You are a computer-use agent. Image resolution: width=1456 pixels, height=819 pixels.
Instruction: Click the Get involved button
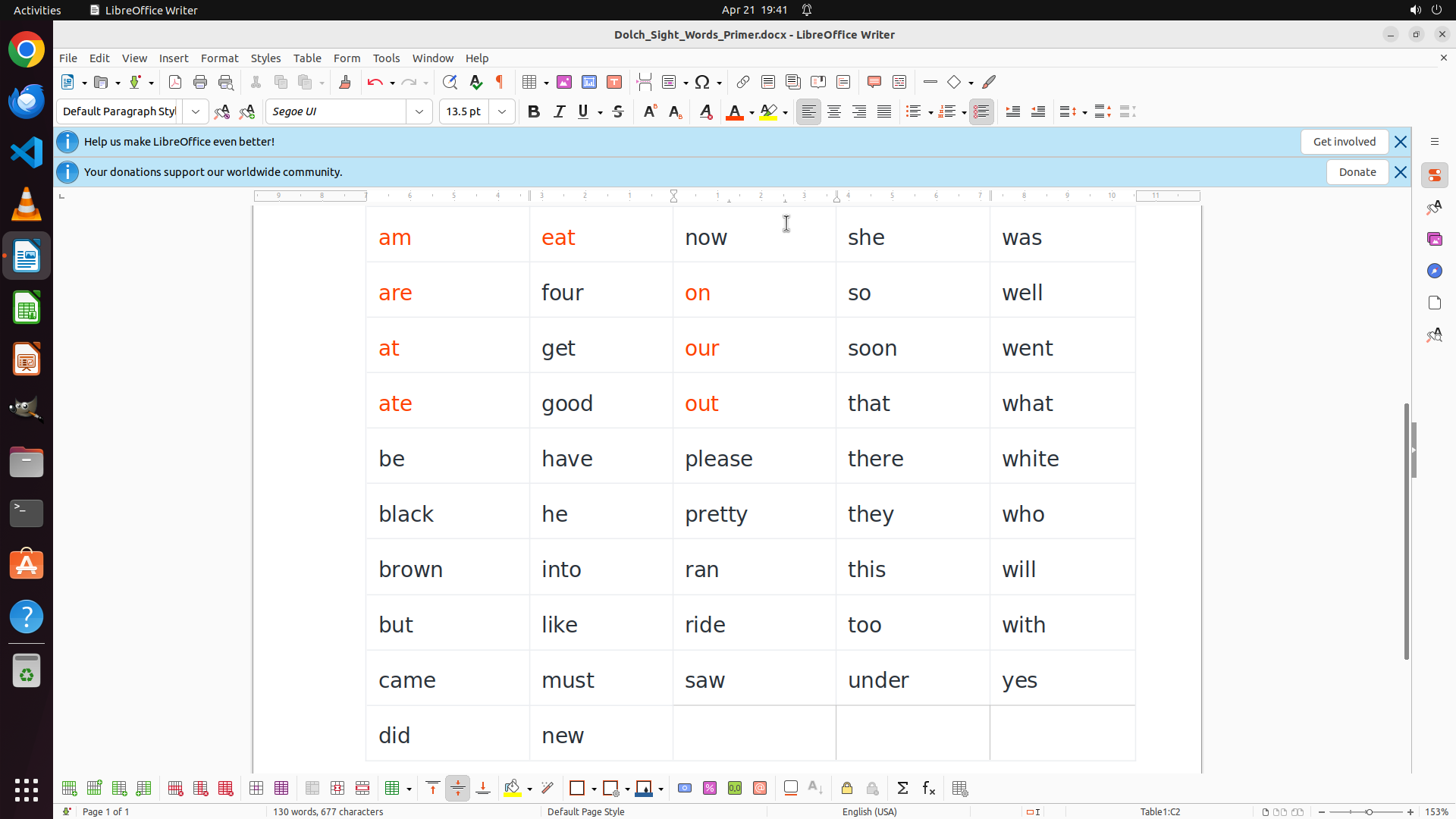1344,142
